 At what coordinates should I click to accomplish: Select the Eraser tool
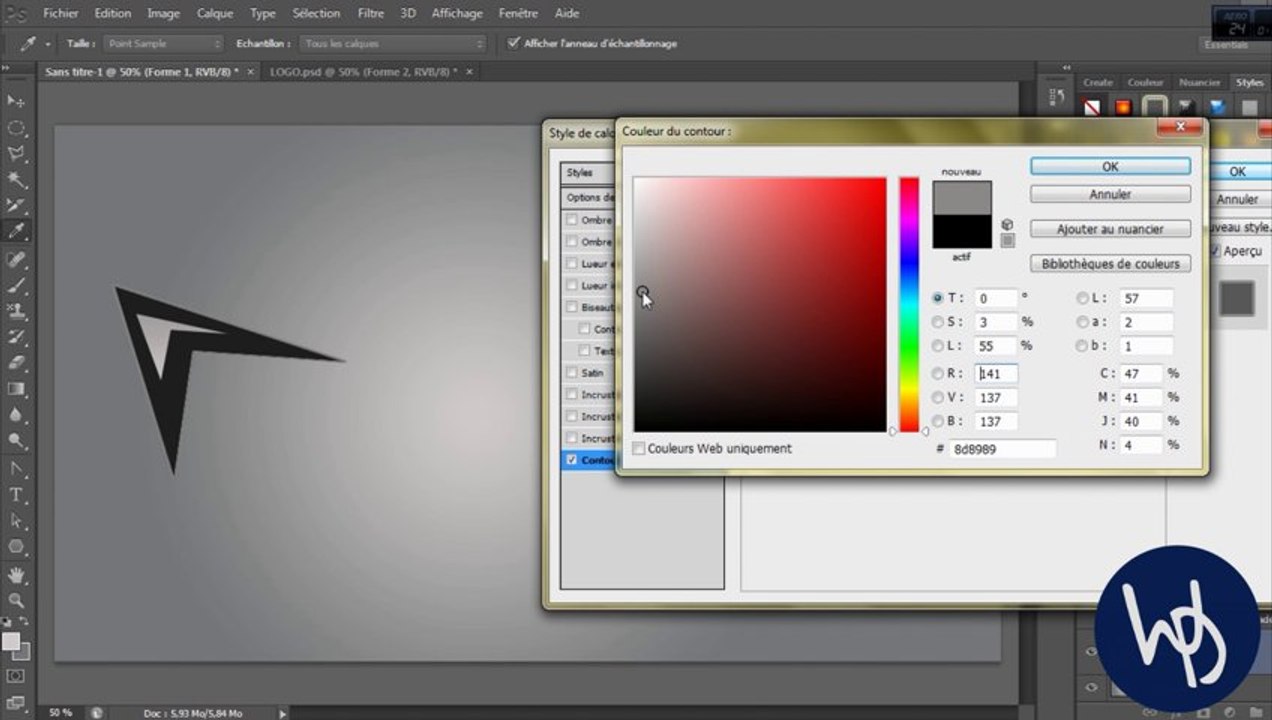[17, 363]
